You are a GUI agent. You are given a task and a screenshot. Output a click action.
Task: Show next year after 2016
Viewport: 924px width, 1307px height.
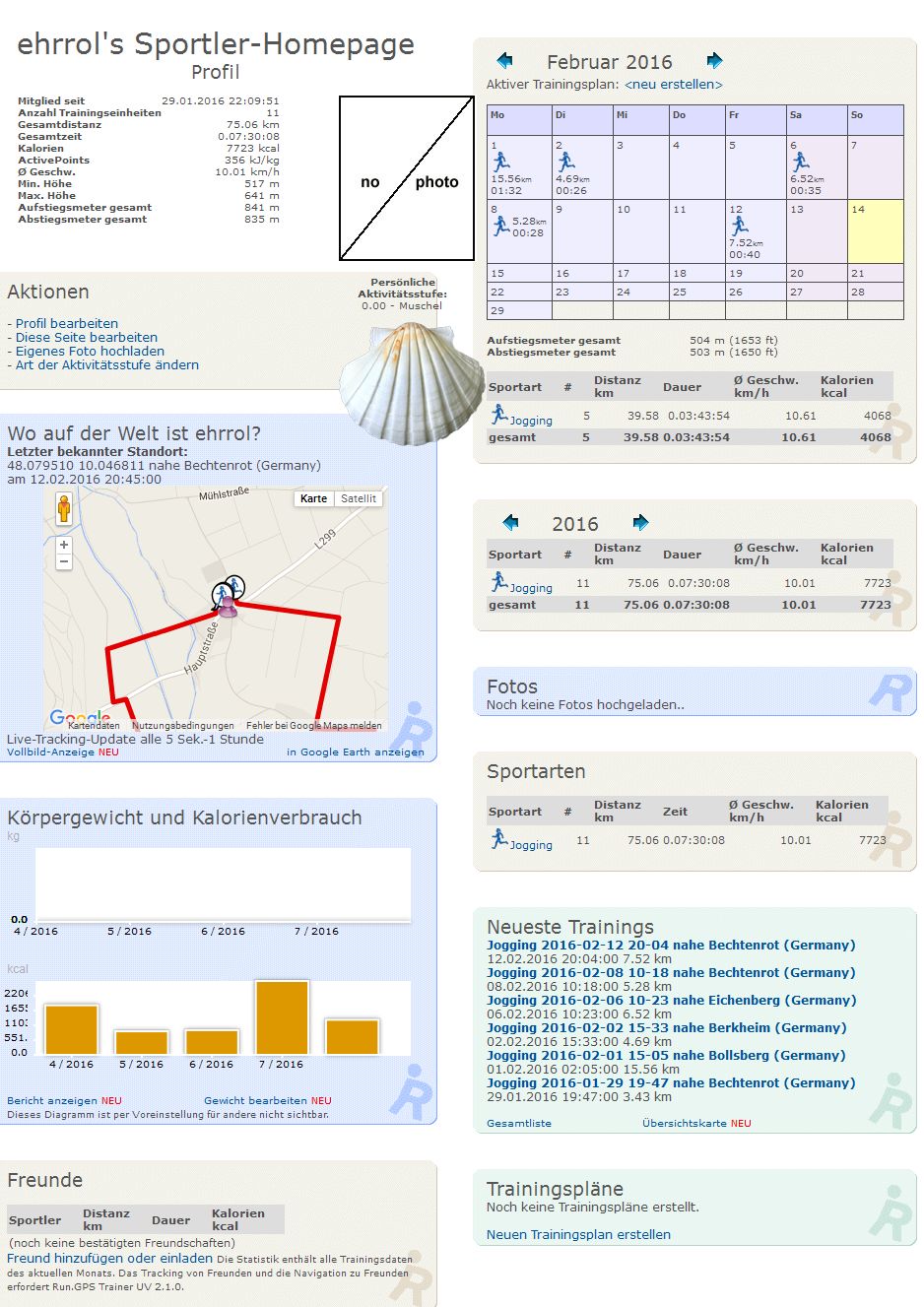[x=640, y=523]
